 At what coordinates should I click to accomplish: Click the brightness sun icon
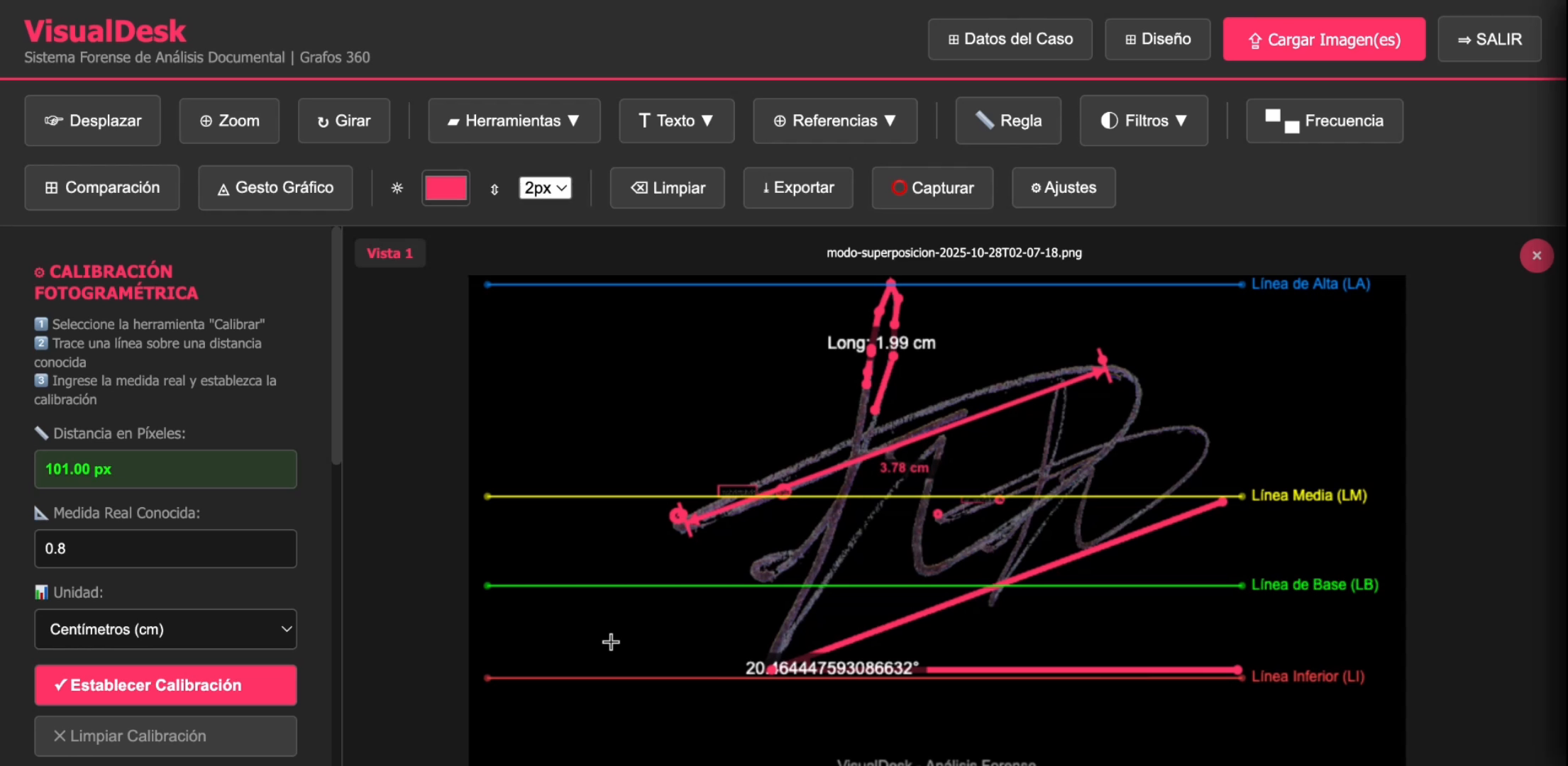click(x=397, y=188)
